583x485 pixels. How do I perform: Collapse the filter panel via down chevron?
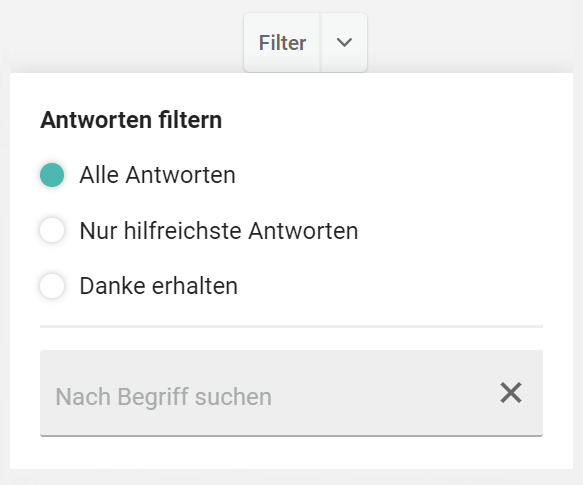pos(344,42)
